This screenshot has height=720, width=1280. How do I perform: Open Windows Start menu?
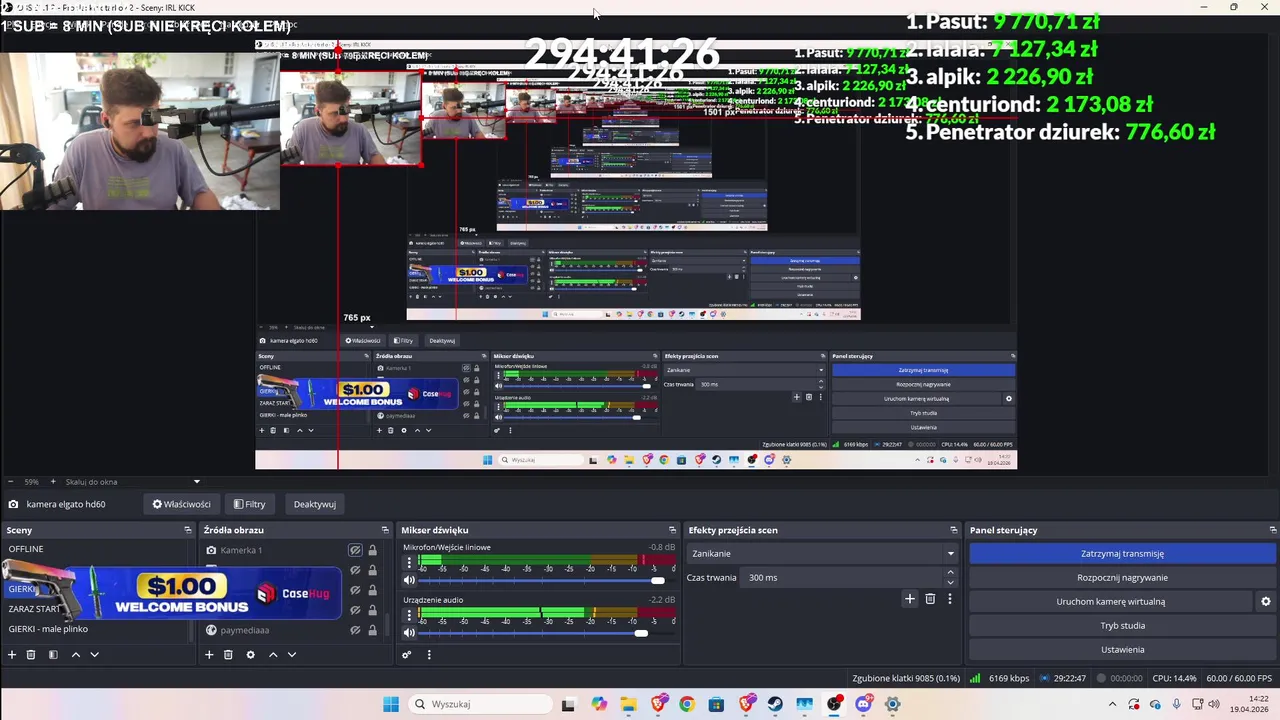[391, 704]
